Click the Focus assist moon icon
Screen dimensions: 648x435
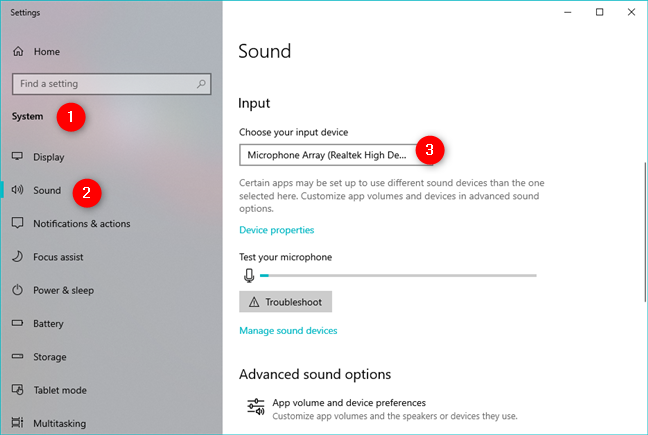point(17,257)
